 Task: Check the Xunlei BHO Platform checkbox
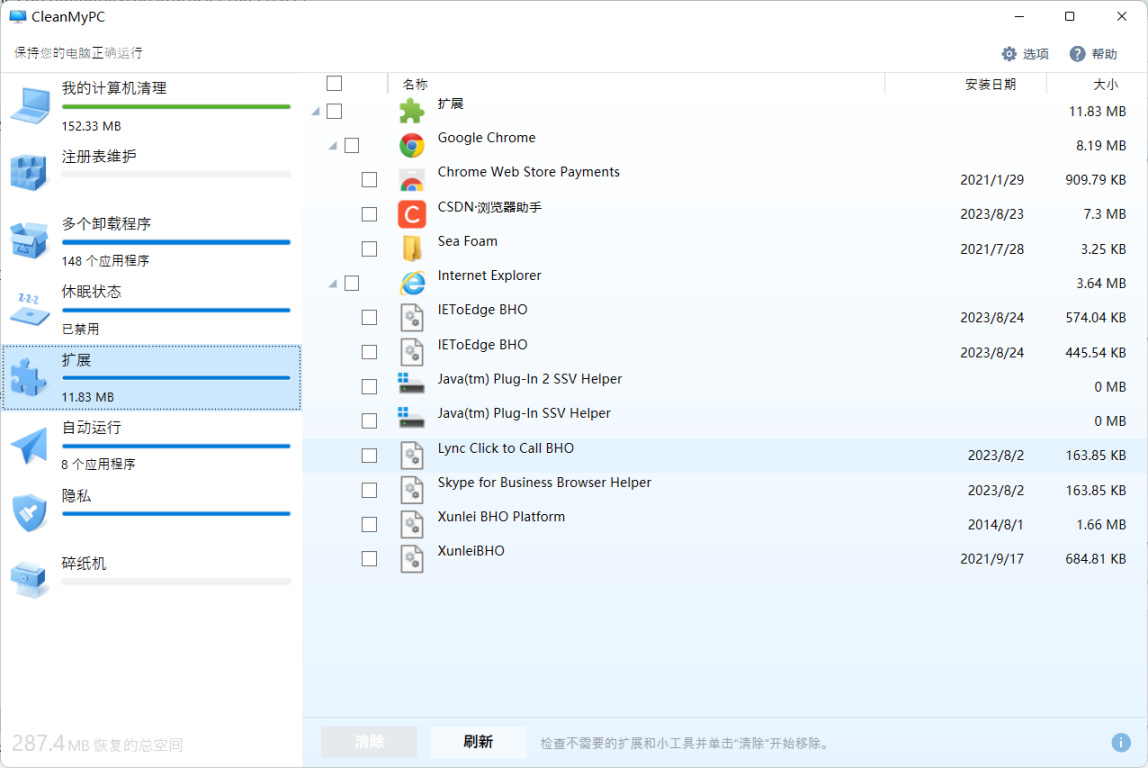[369, 524]
